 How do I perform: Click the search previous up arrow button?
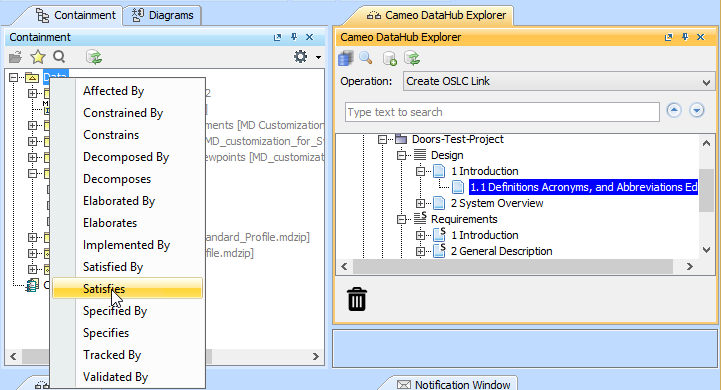[x=674, y=110]
